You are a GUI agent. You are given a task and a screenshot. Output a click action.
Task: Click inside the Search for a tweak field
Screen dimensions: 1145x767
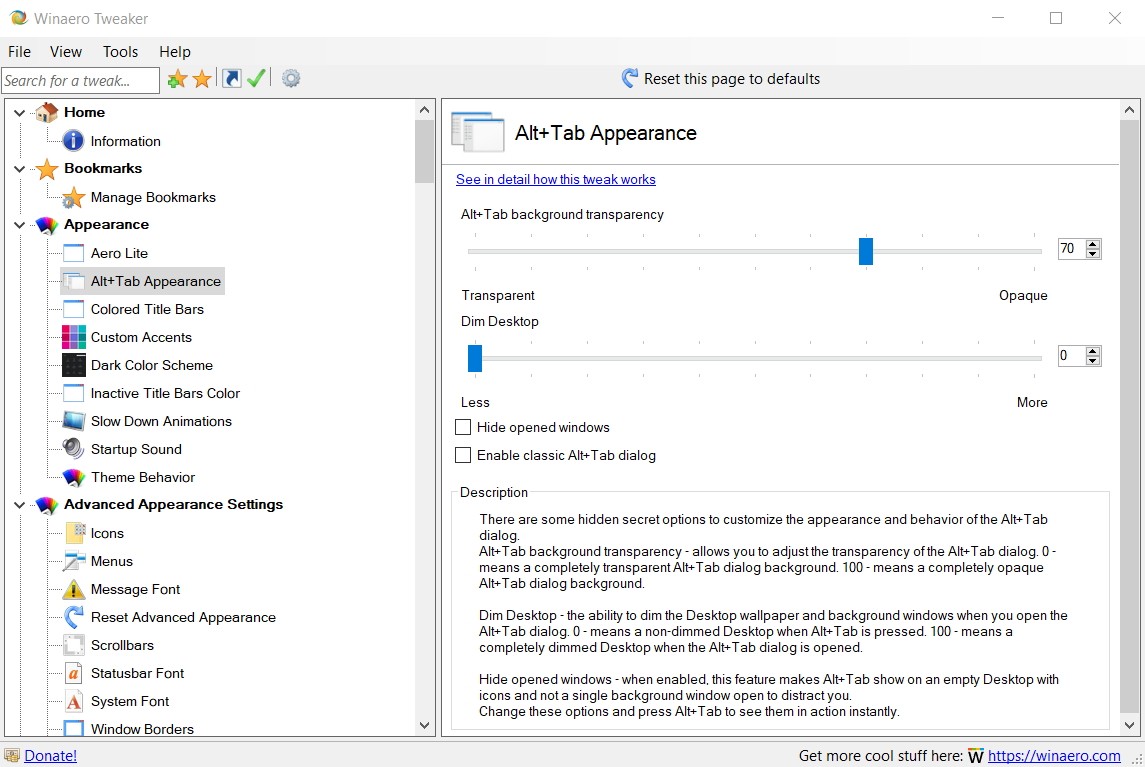pos(80,79)
